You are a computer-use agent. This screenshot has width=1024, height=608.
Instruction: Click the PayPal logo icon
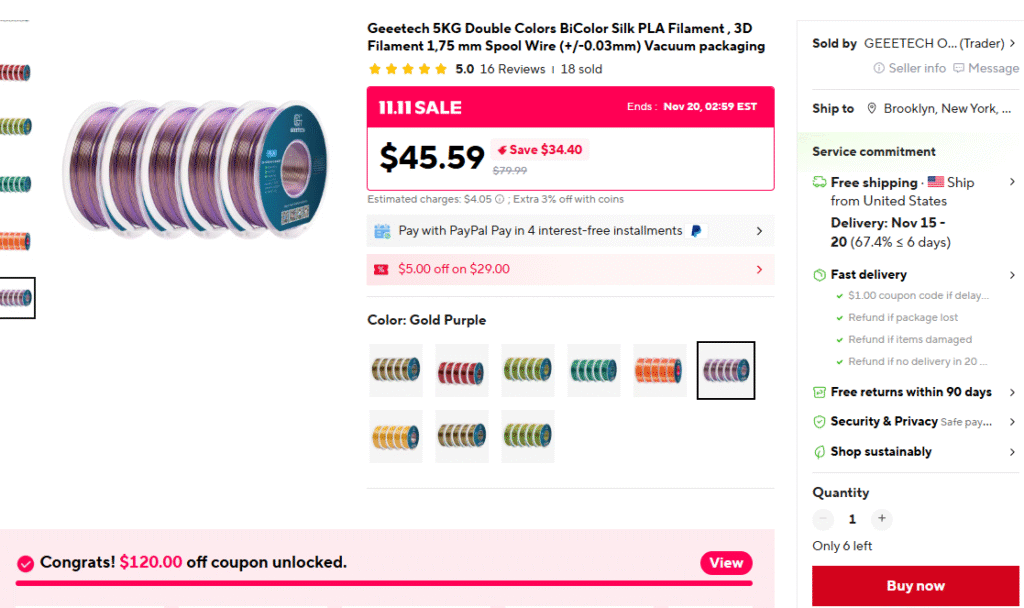[697, 231]
